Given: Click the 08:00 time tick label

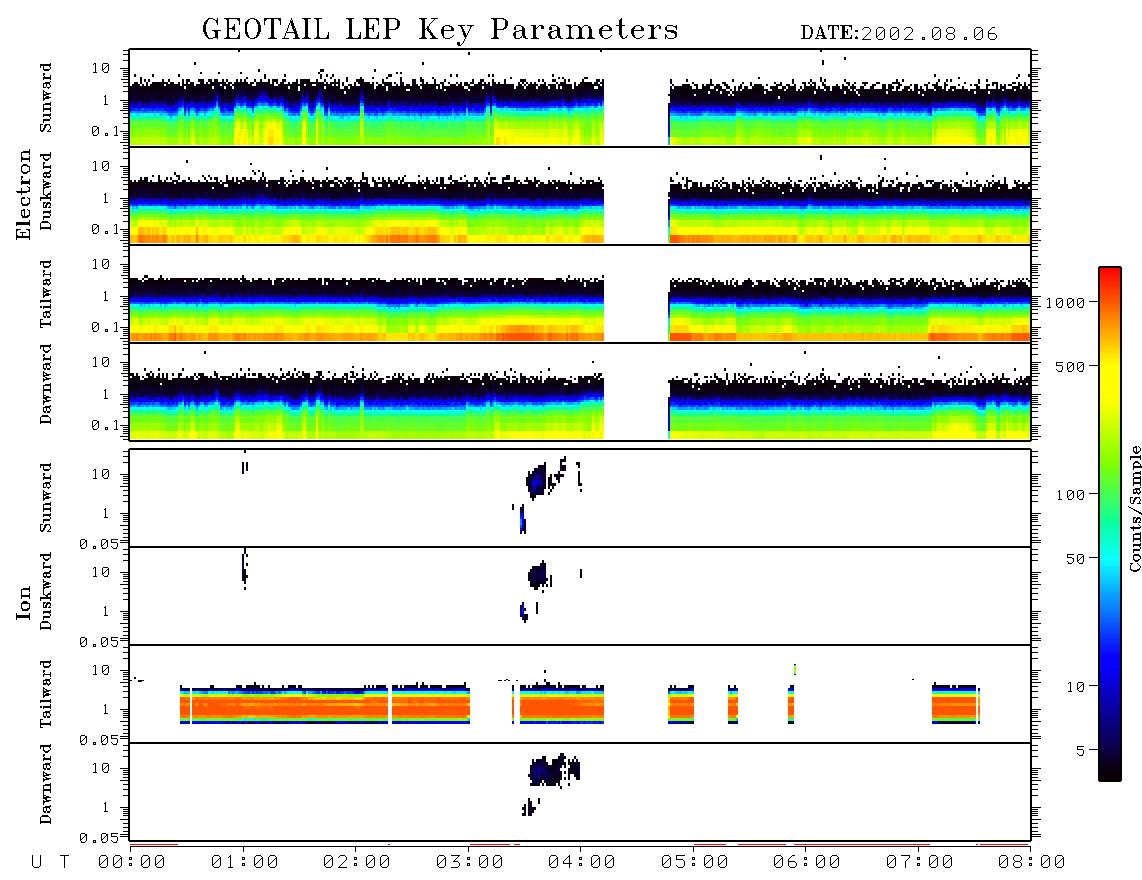Looking at the screenshot, I should [1032, 863].
